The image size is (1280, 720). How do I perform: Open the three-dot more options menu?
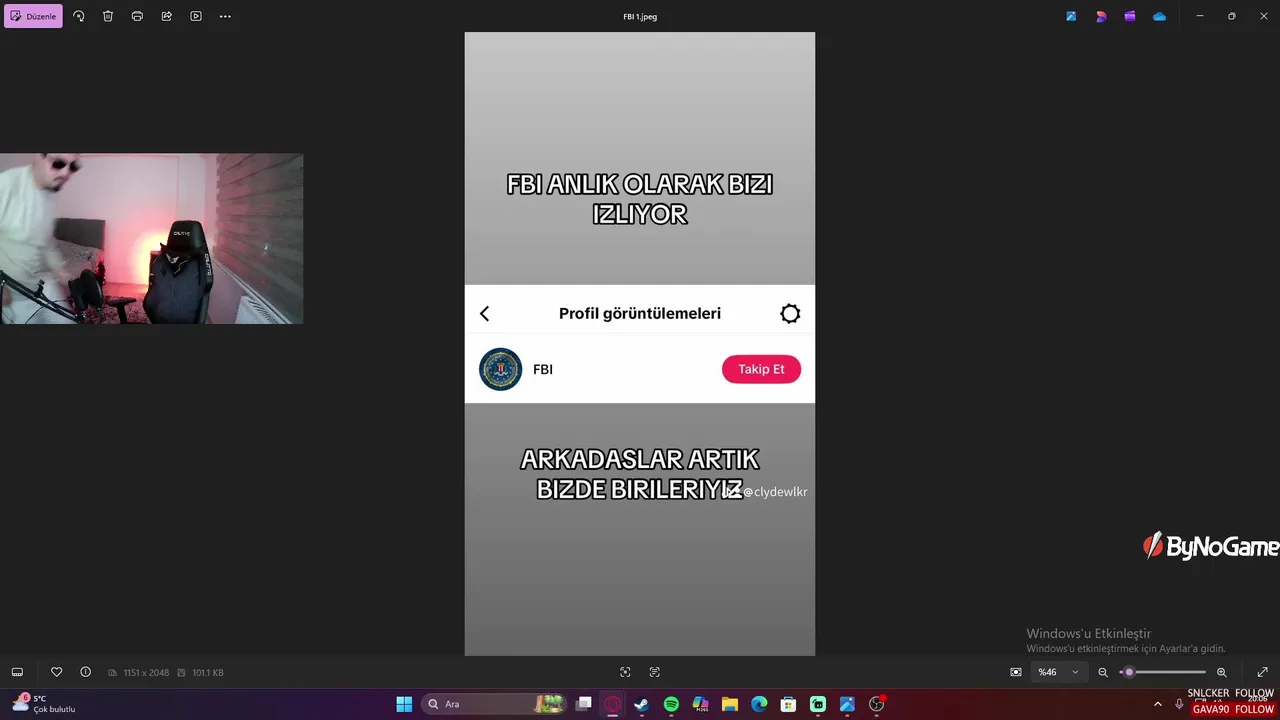click(x=225, y=16)
